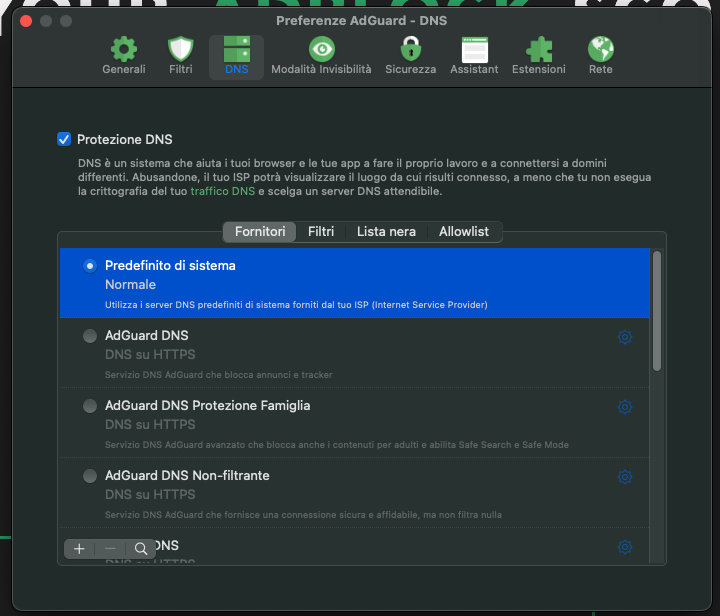Click the Protezione DNS label text

click(x=124, y=140)
